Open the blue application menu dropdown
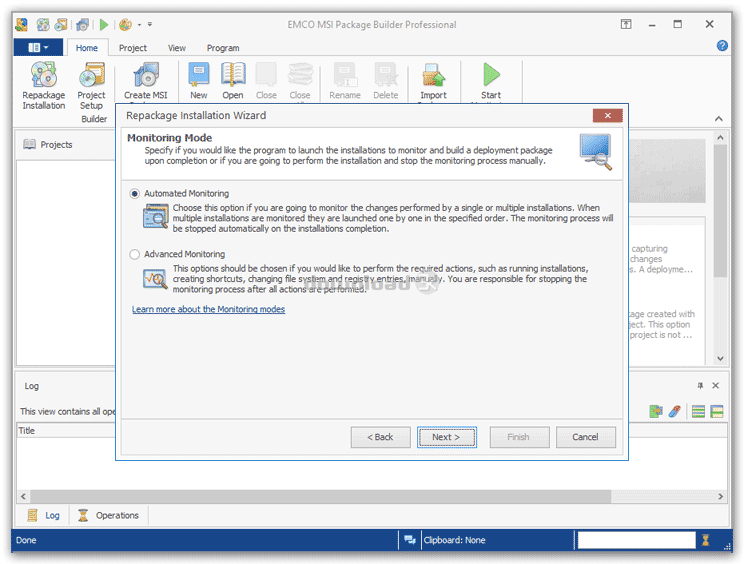The height and width of the screenshot is (564, 744). 38,47
